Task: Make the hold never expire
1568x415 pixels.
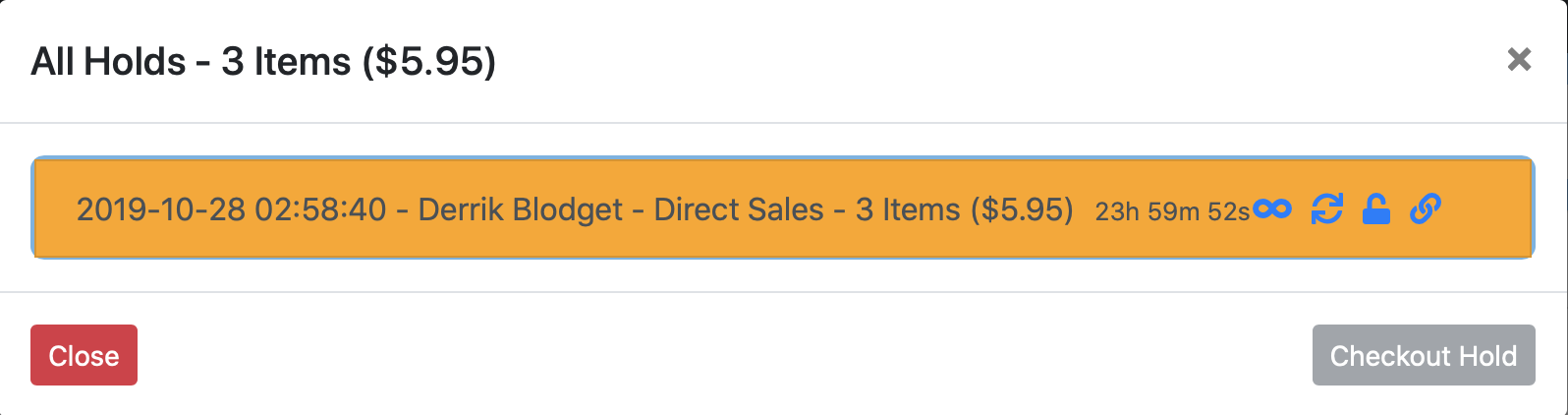Action: pos(1271,208)
